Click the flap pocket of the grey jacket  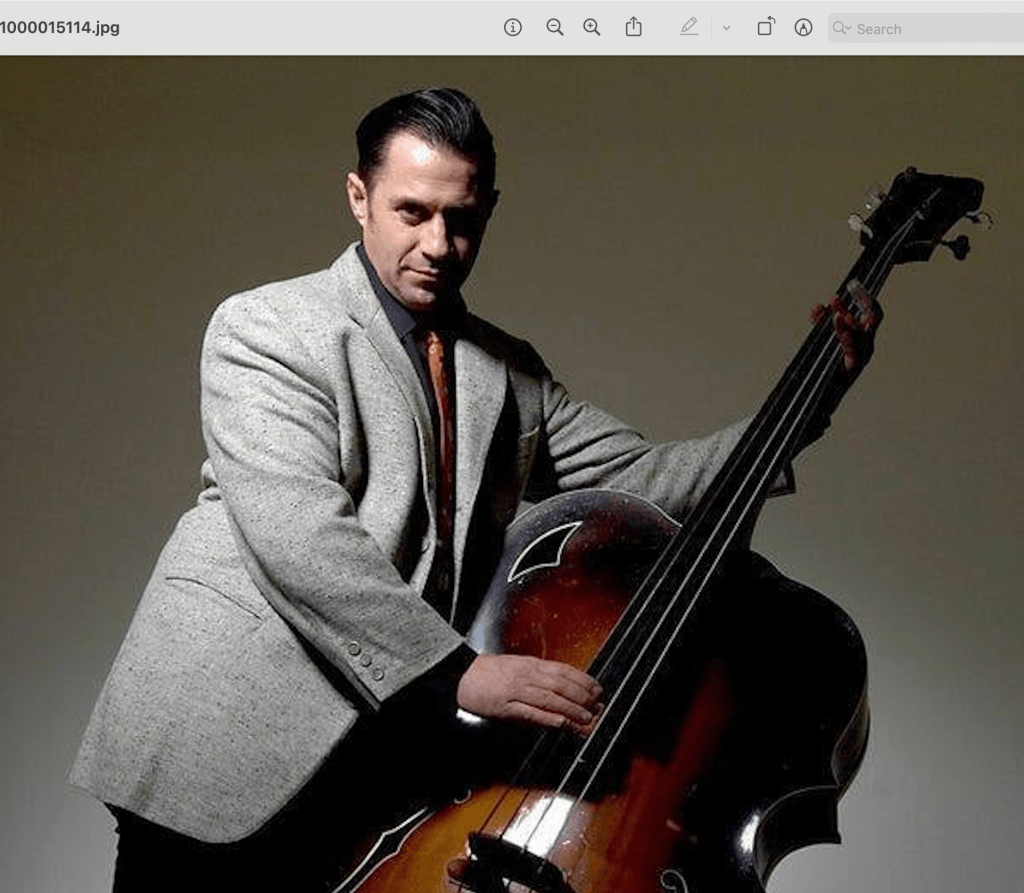coord(215,592)
